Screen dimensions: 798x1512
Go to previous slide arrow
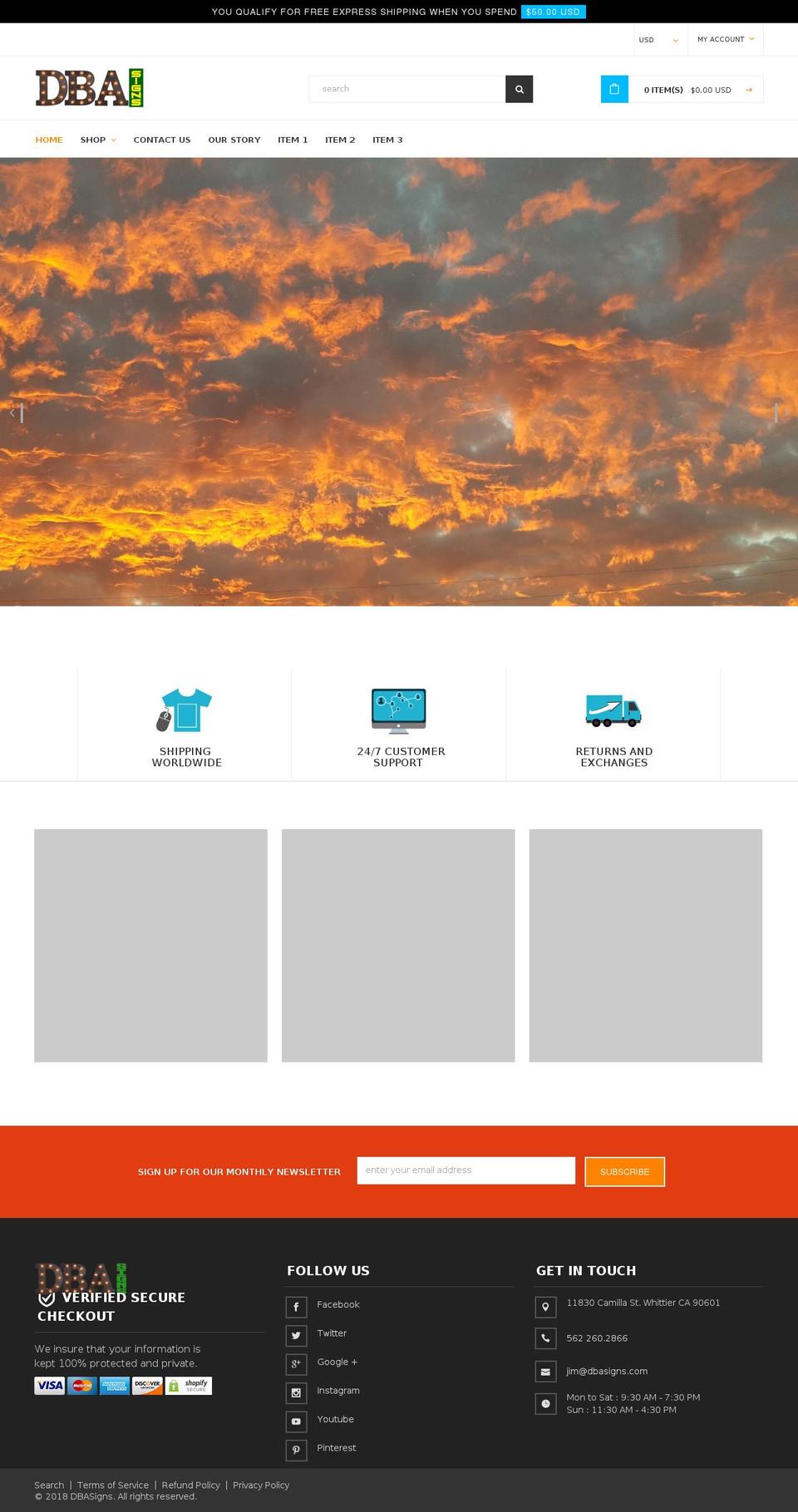click(x=16, y=413)
